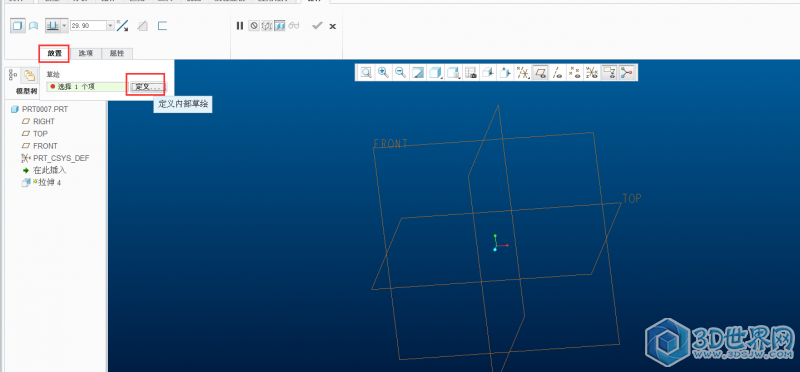Open the 放置 placement tab
Screen dimensions: 800x372
[x=55, y=53]
